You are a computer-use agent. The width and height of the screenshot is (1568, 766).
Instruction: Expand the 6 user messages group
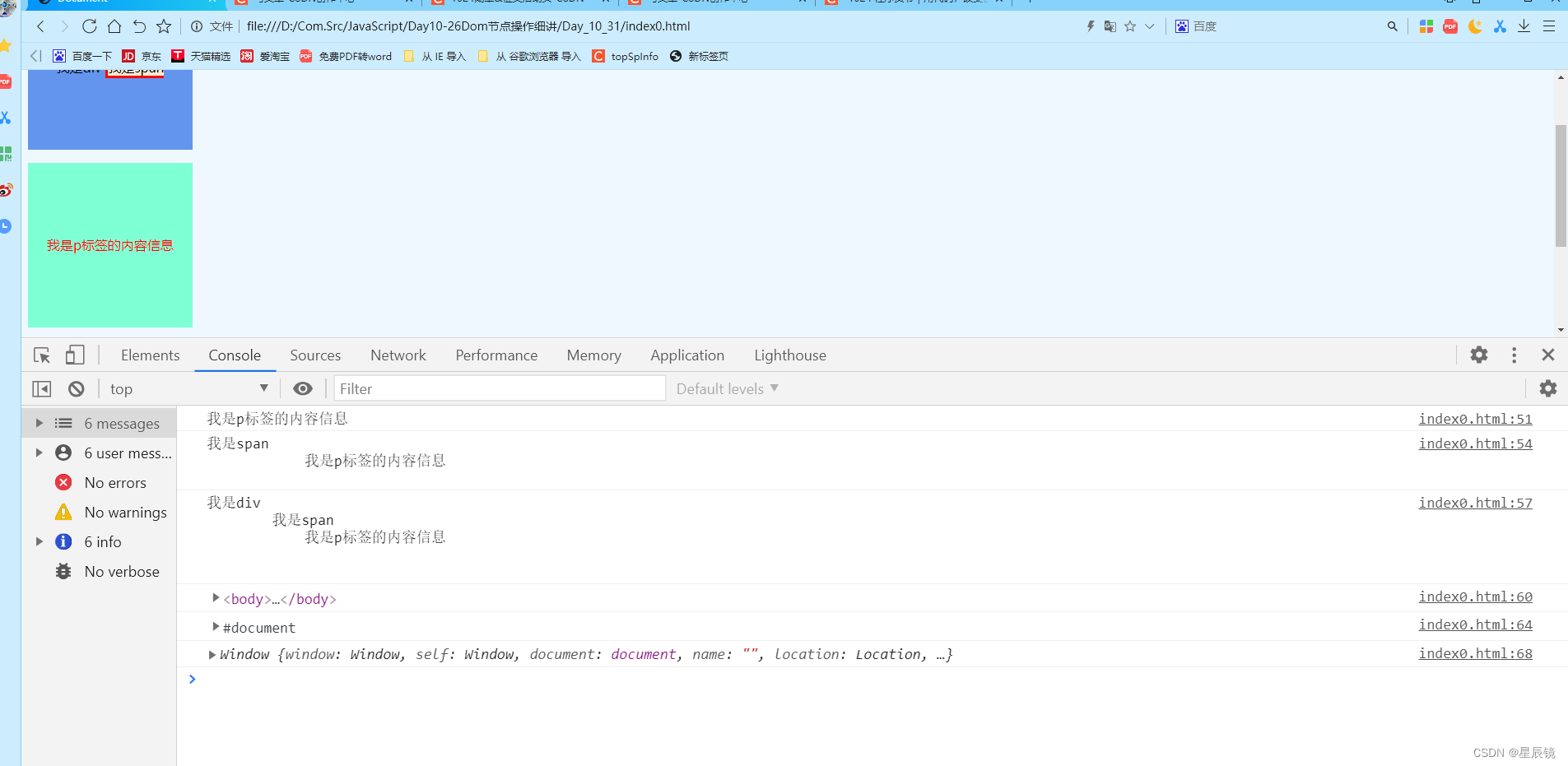pos(39,453)
